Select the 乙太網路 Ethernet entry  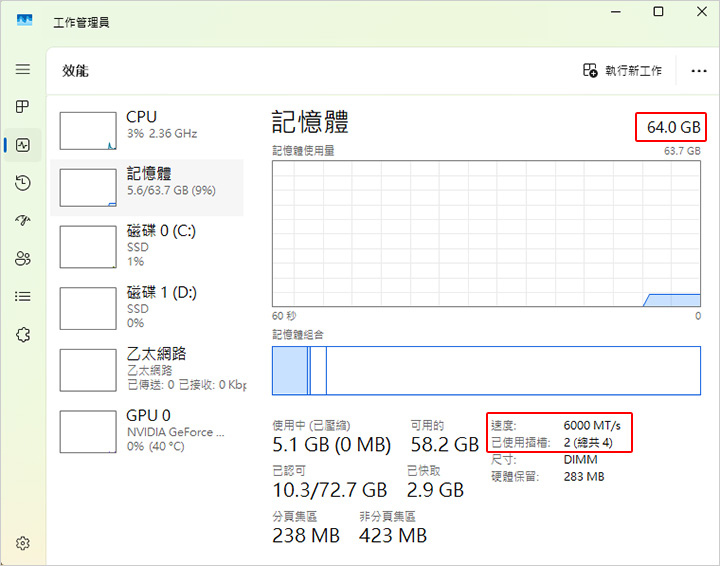coord(147,370)
